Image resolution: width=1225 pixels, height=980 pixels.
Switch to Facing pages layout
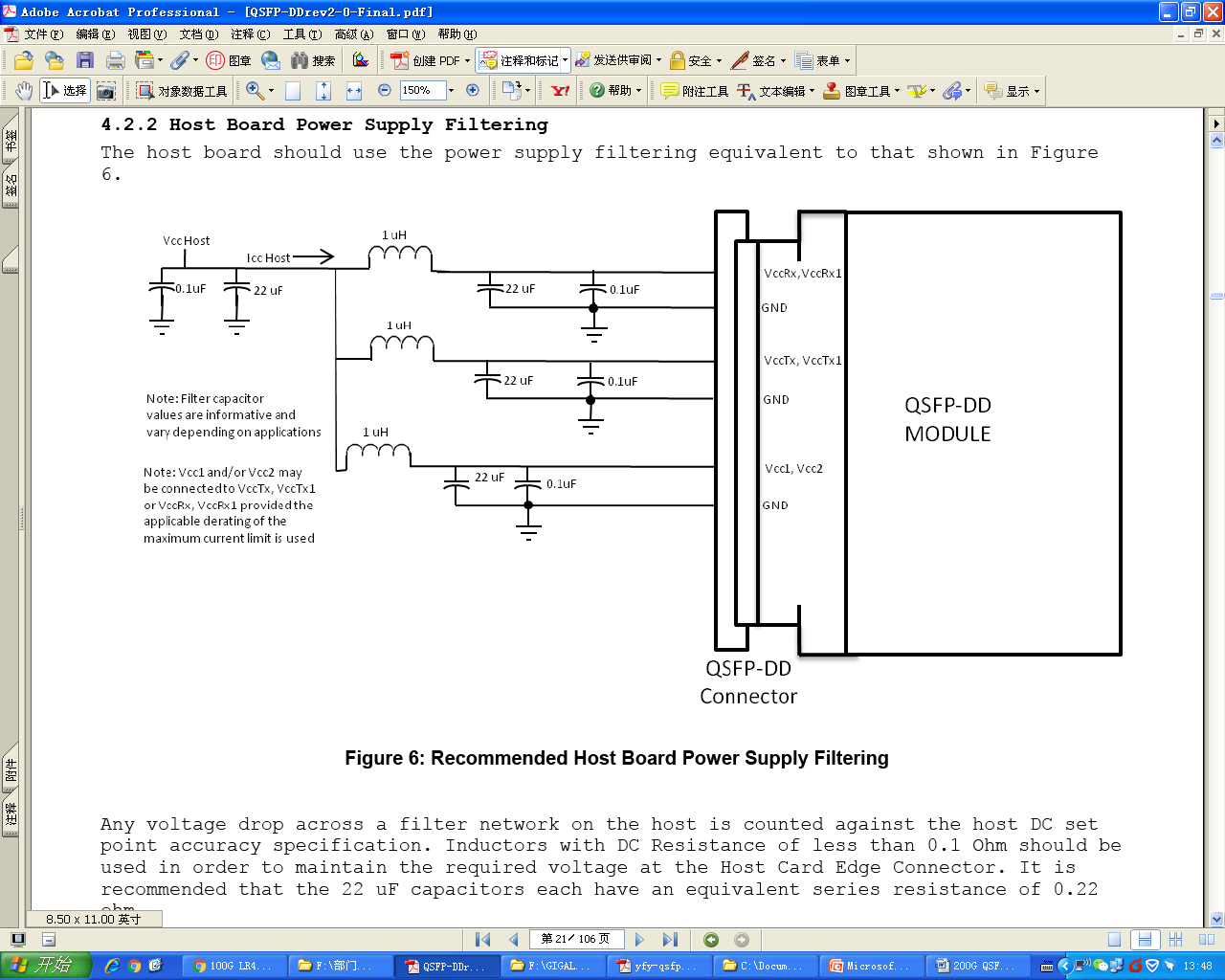tap(1207, 940)
